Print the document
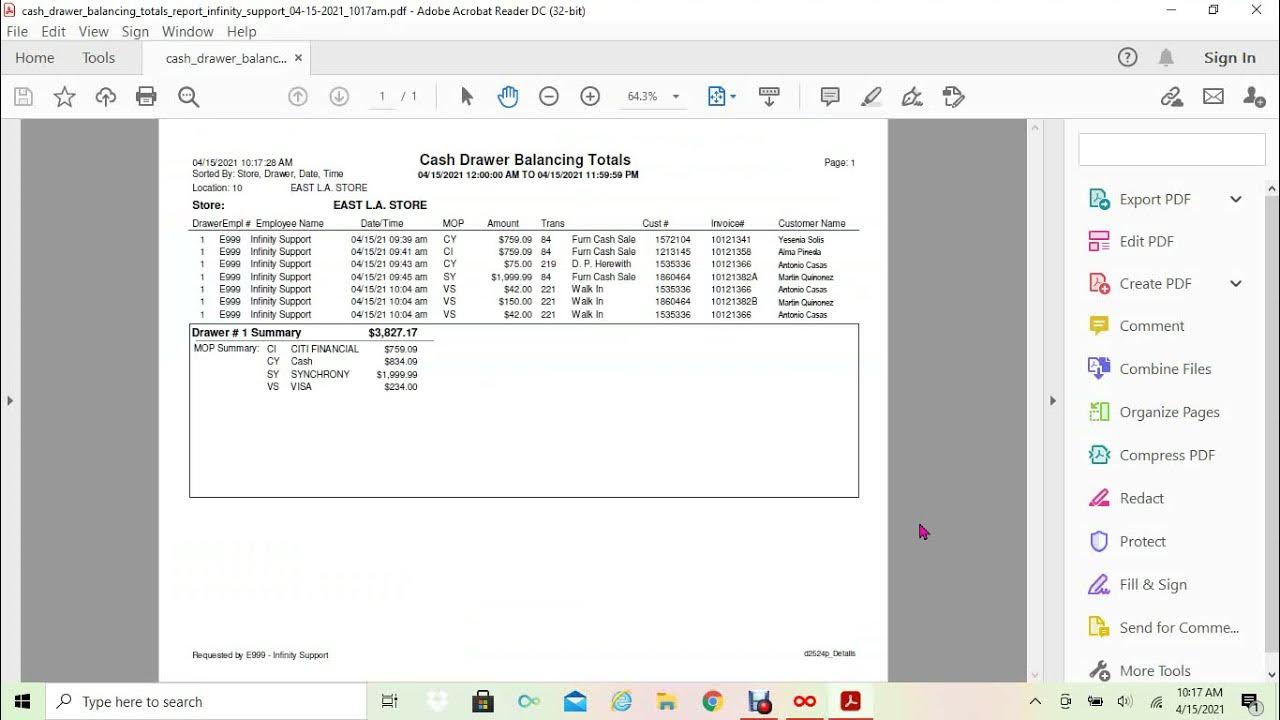This screenshot has width=1280, height=720. click(146, 97)
